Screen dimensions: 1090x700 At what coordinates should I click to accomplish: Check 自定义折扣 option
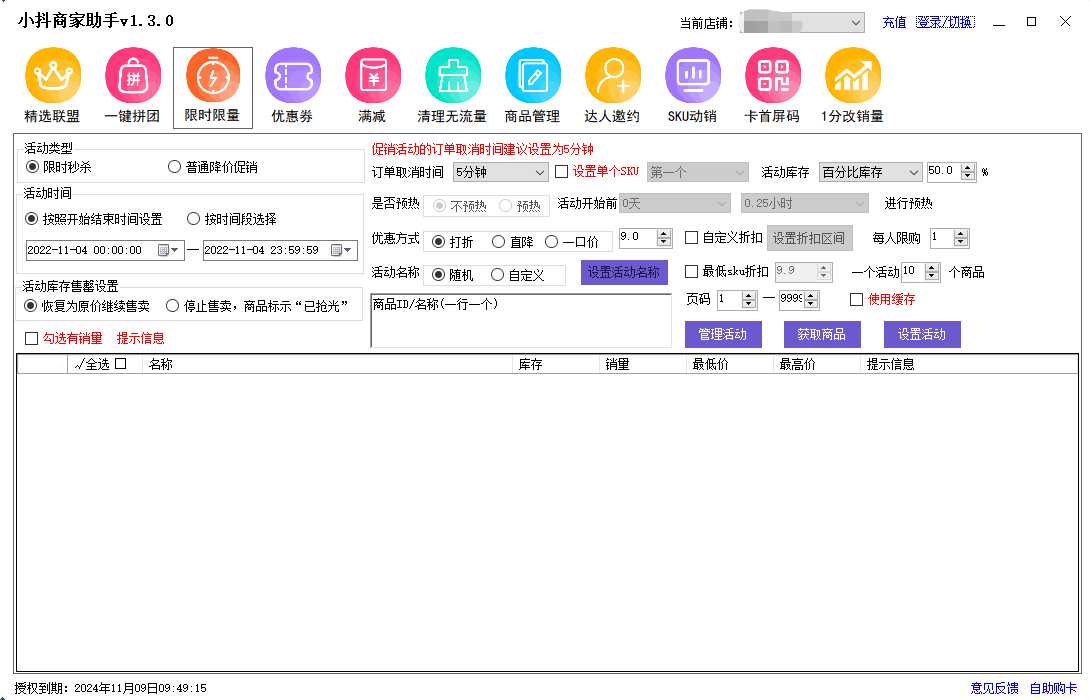[691, 237]
